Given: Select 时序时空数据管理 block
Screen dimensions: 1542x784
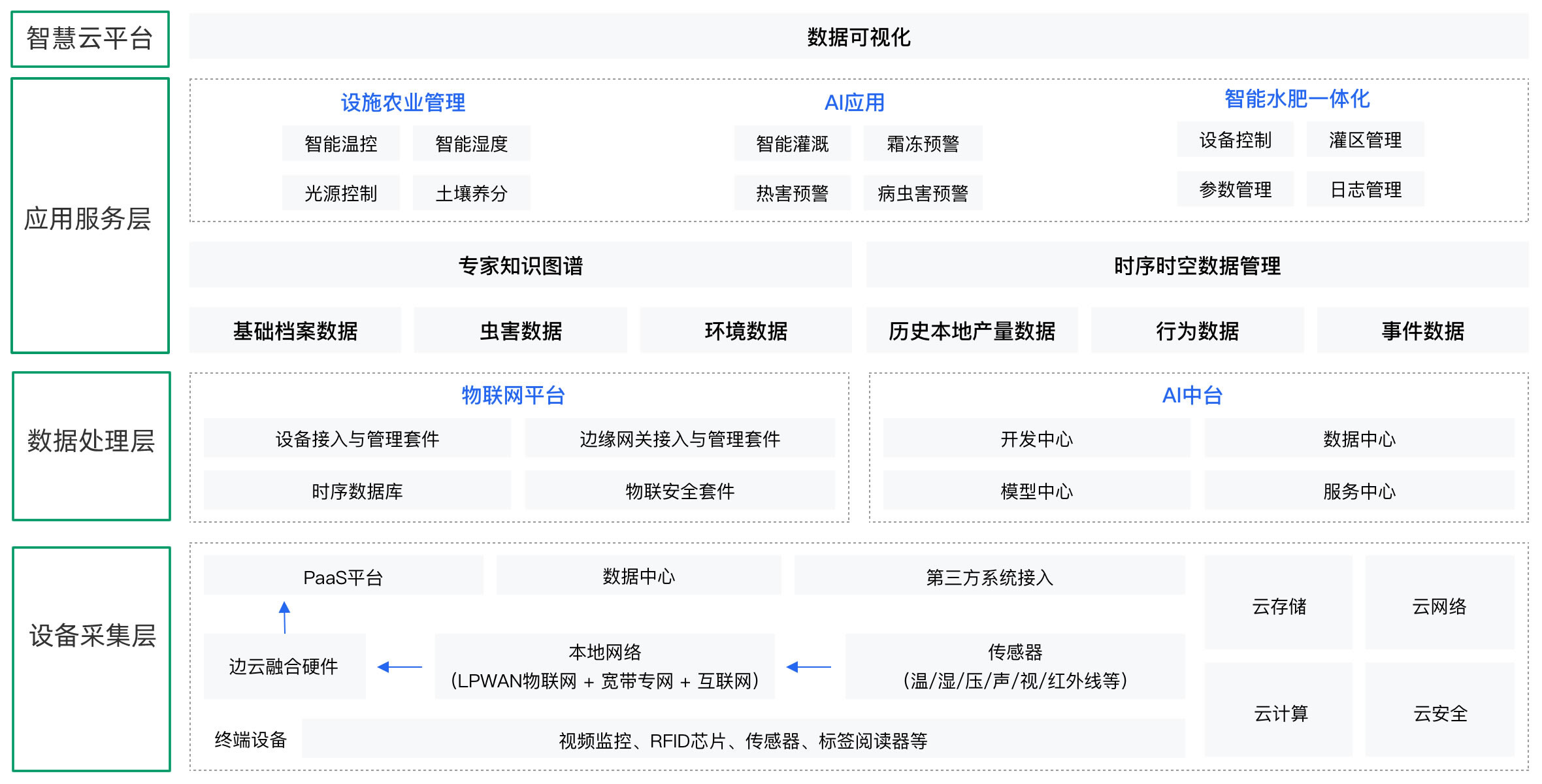Looking at the screenshot, I should 1200,265.
